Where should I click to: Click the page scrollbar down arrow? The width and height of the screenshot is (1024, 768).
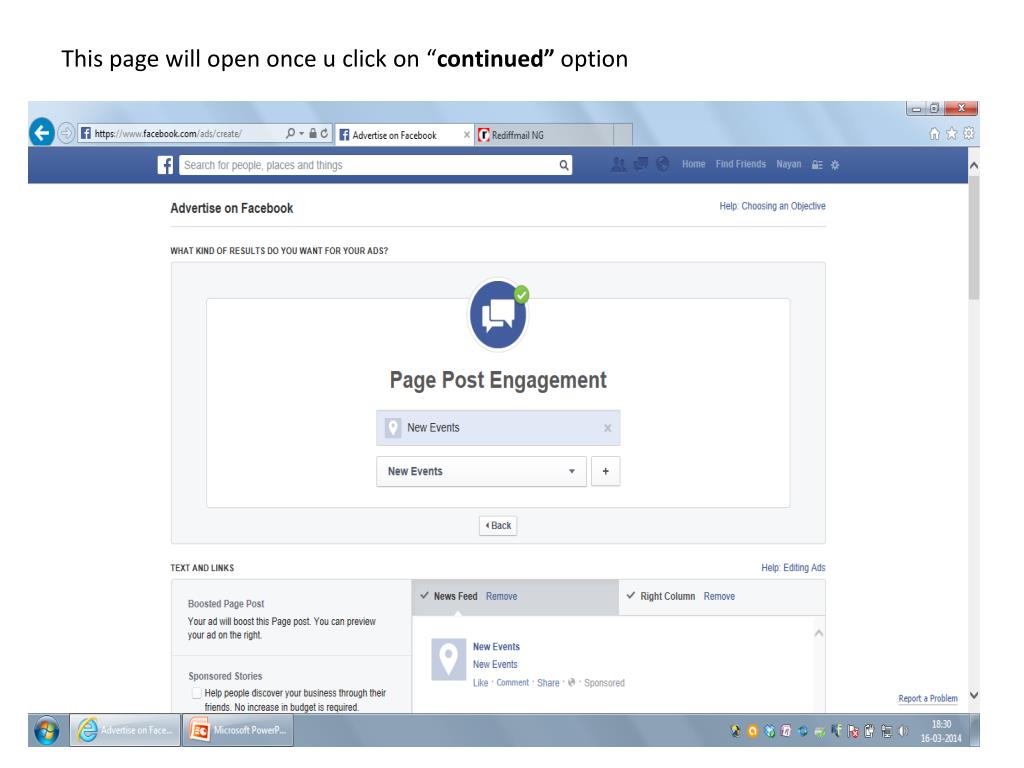tap(974, 696)
